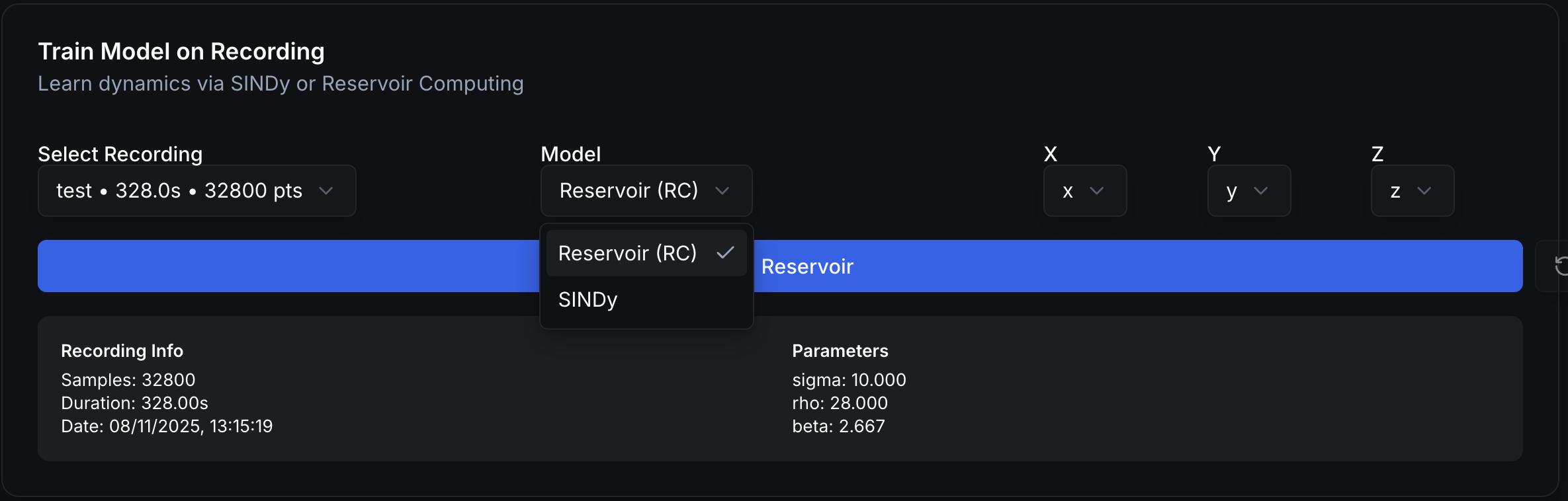Click the chevron arrow in the Model selector
This screenshot has width=1568, height=501.
point(722,191)
